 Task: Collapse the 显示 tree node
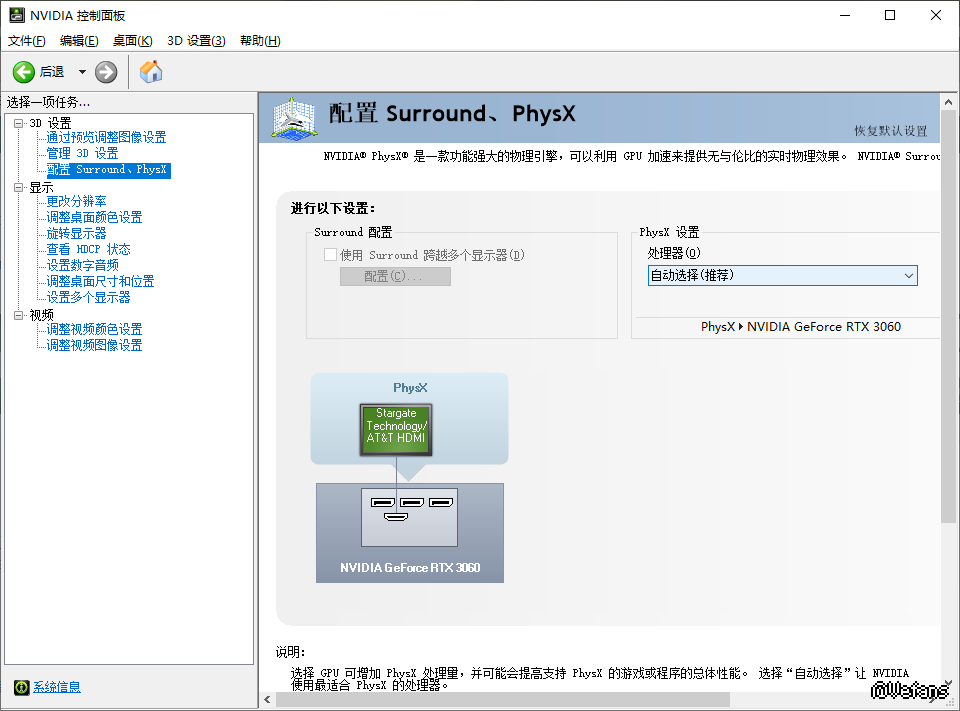(x=18, y=187)
